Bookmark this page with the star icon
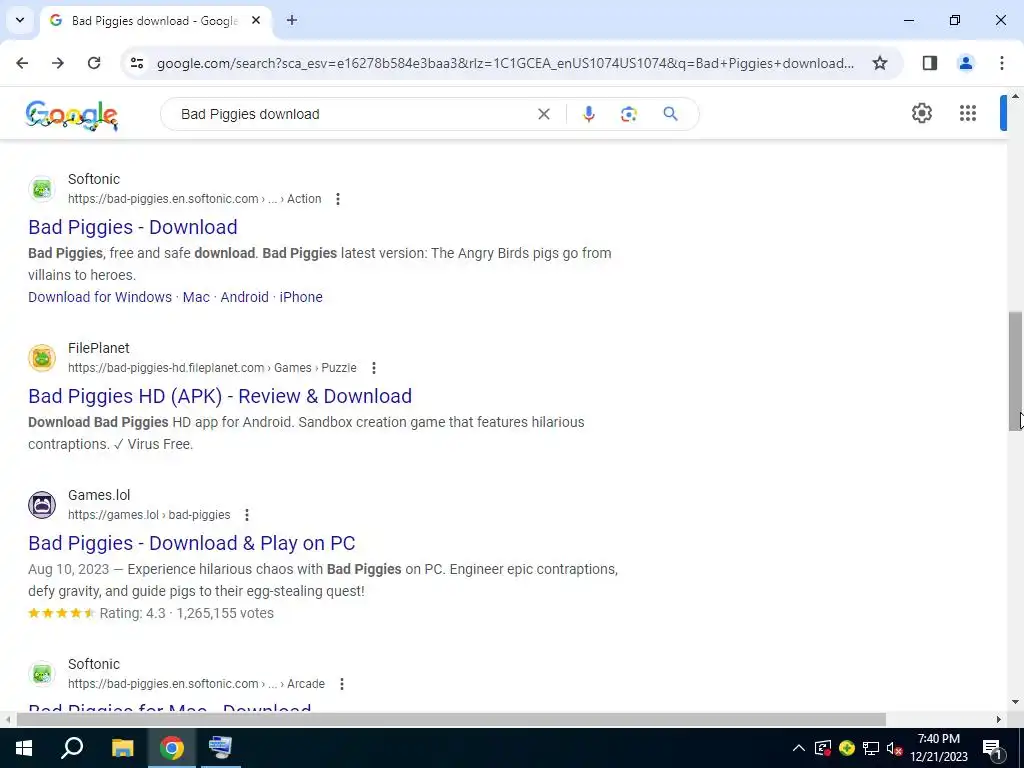 (x=880, y=63)
